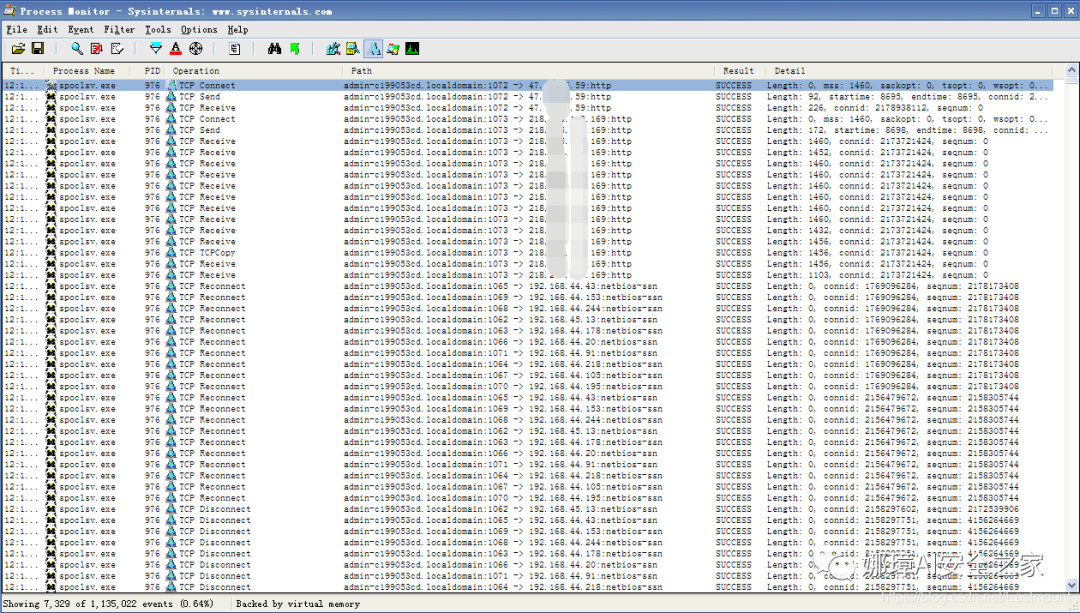Click status text 'Showing 7,329 of 1,135,022 events'
Image resolution: width=1080 pixels, height=613 pixels.
click(x=88, y=603)
